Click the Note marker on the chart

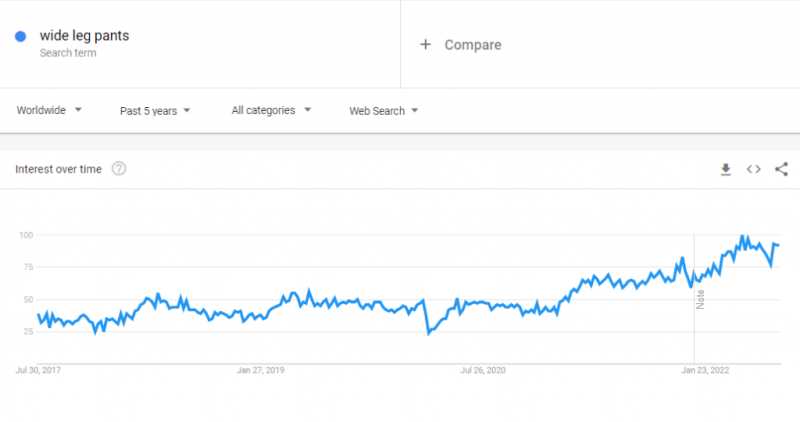pyautogui.click(x=700, y=299)
